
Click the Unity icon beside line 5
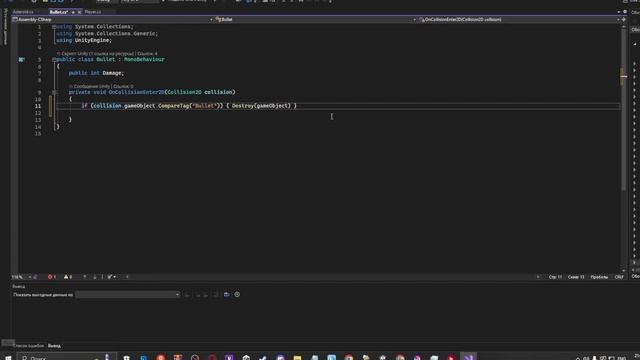click(x=22, y=60)
